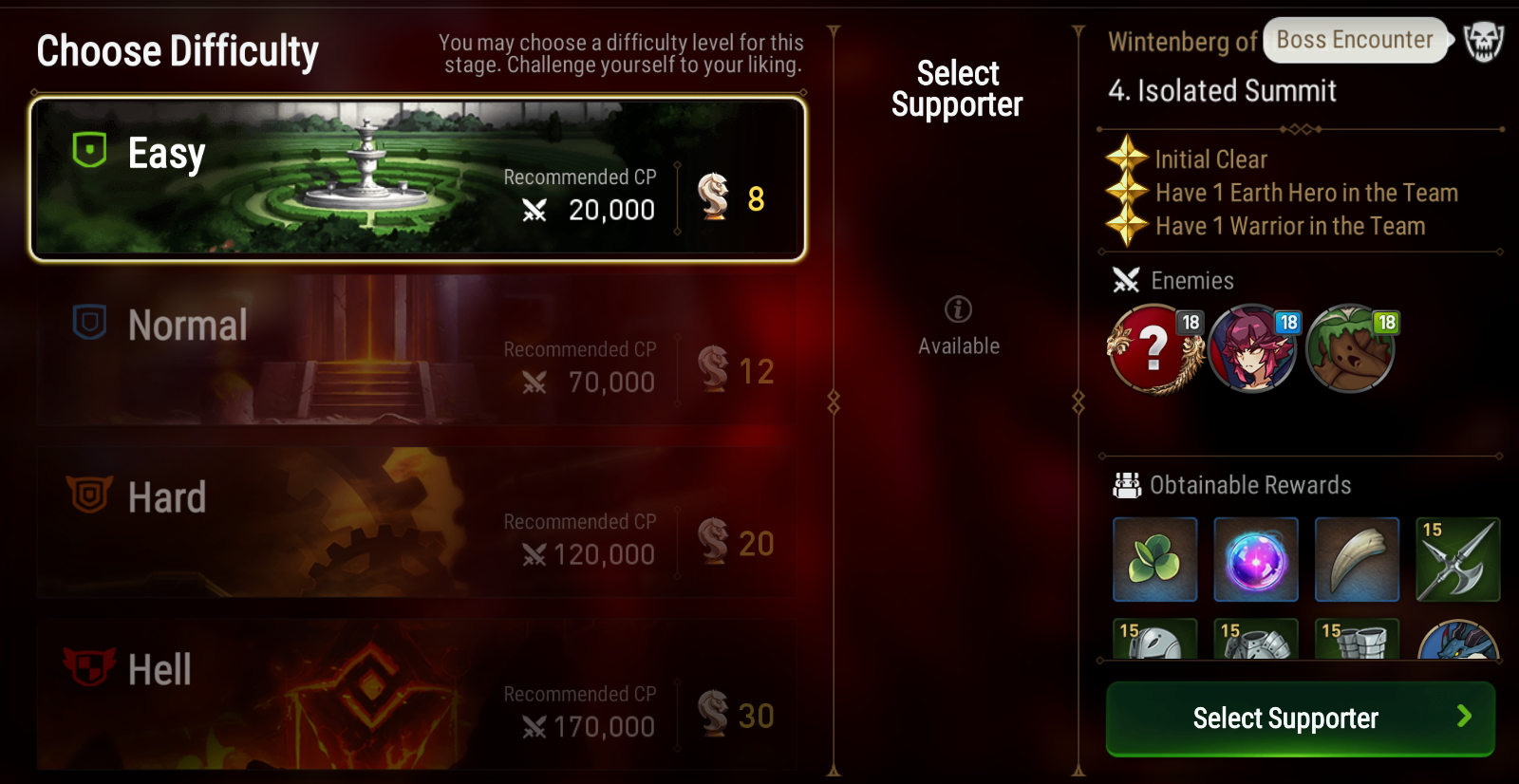1519x784 pixels.
Task: Click the Select Supporter green button
Action: [1301, 719]
